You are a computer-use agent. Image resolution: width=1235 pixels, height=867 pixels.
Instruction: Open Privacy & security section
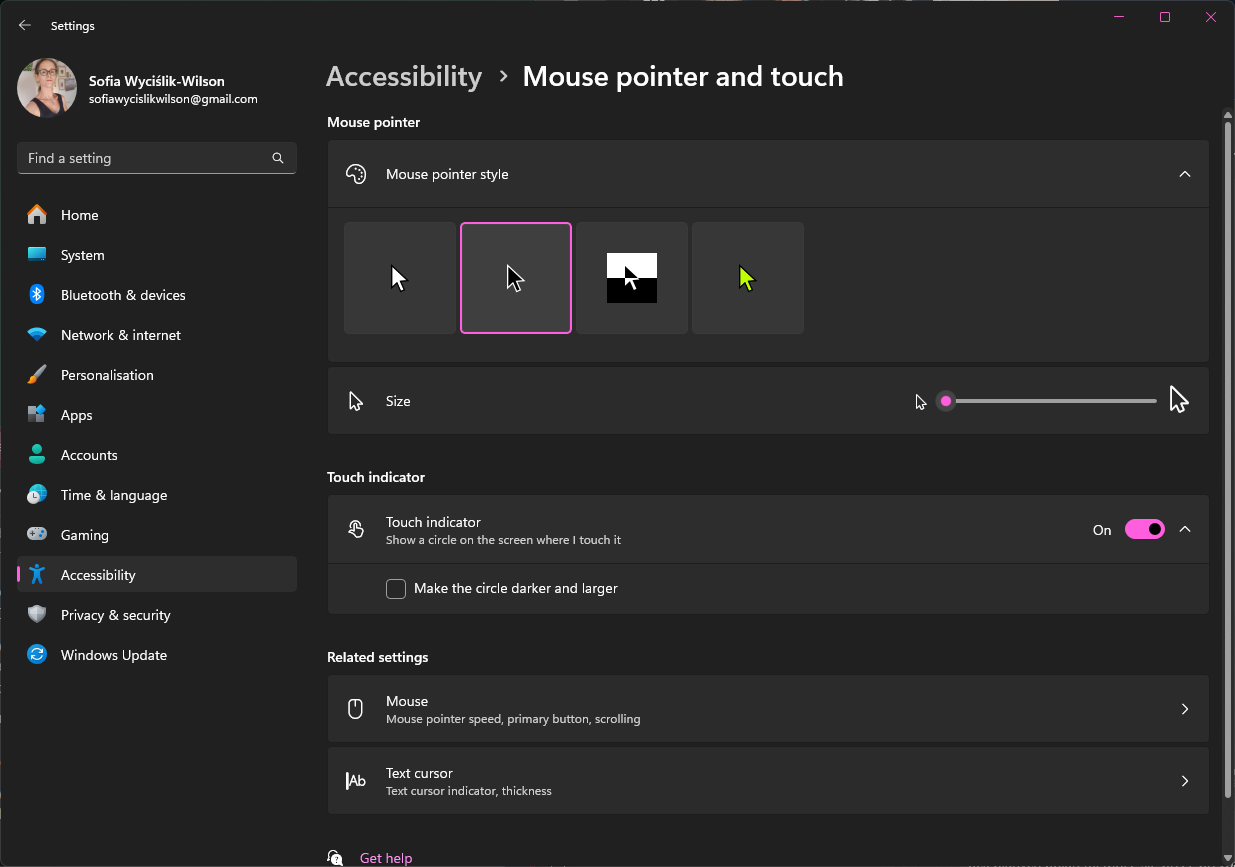coord(115,615)
